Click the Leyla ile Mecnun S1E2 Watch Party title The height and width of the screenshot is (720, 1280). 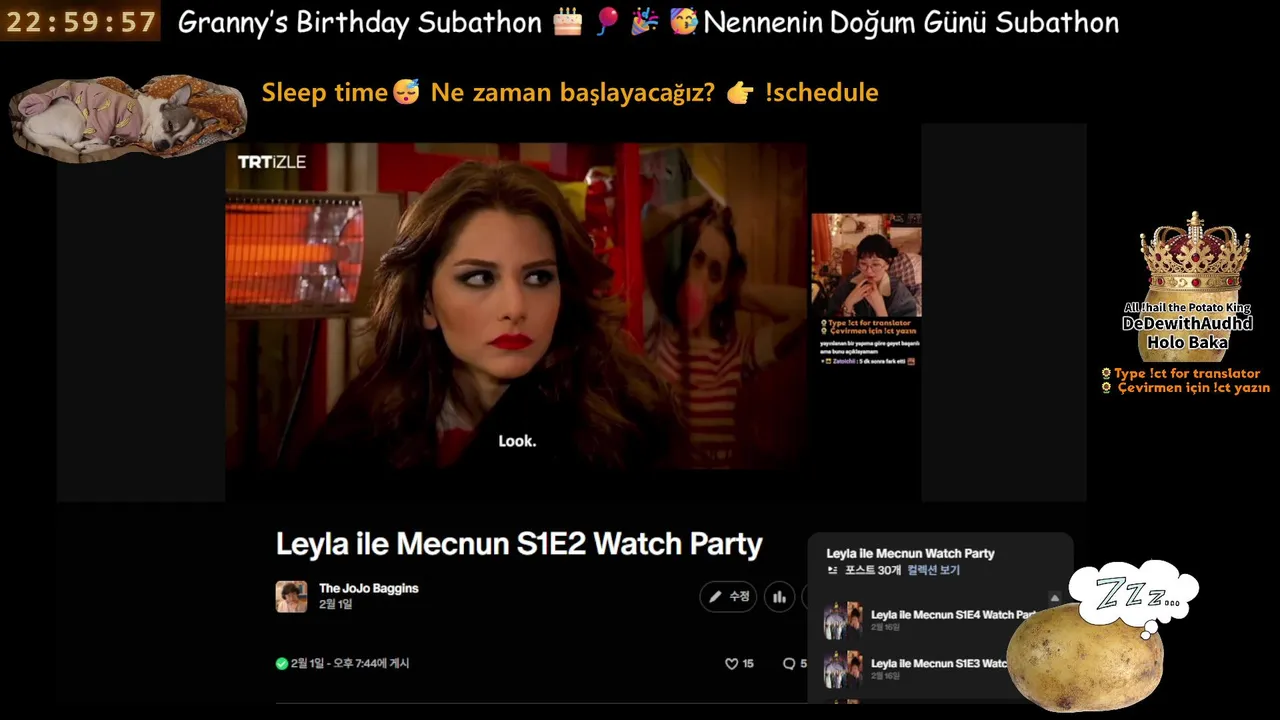coord(519,544)
